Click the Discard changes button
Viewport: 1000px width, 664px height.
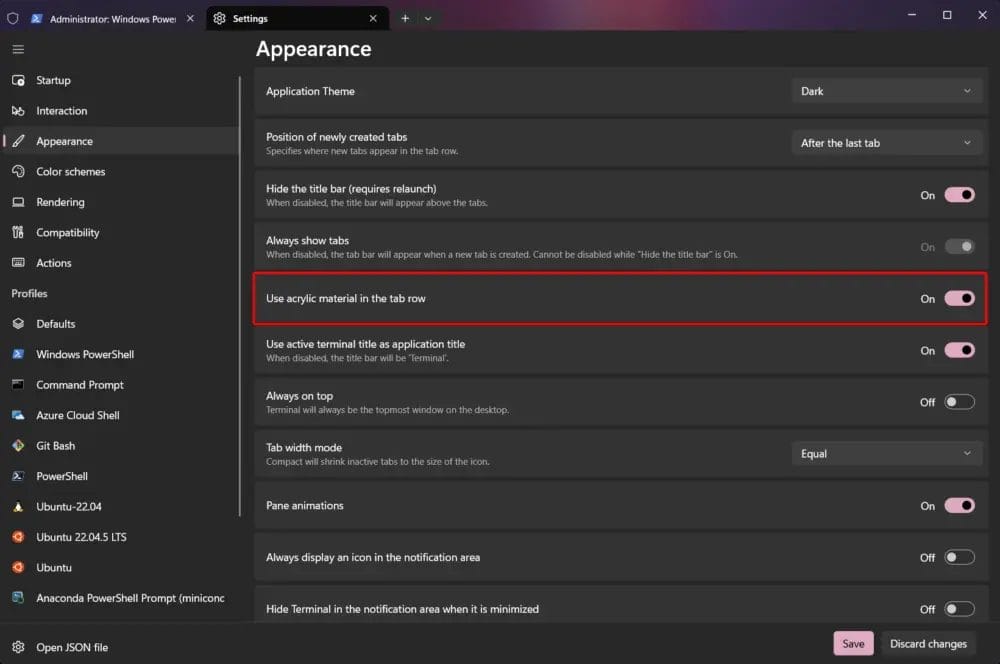[x=928, y=644]
